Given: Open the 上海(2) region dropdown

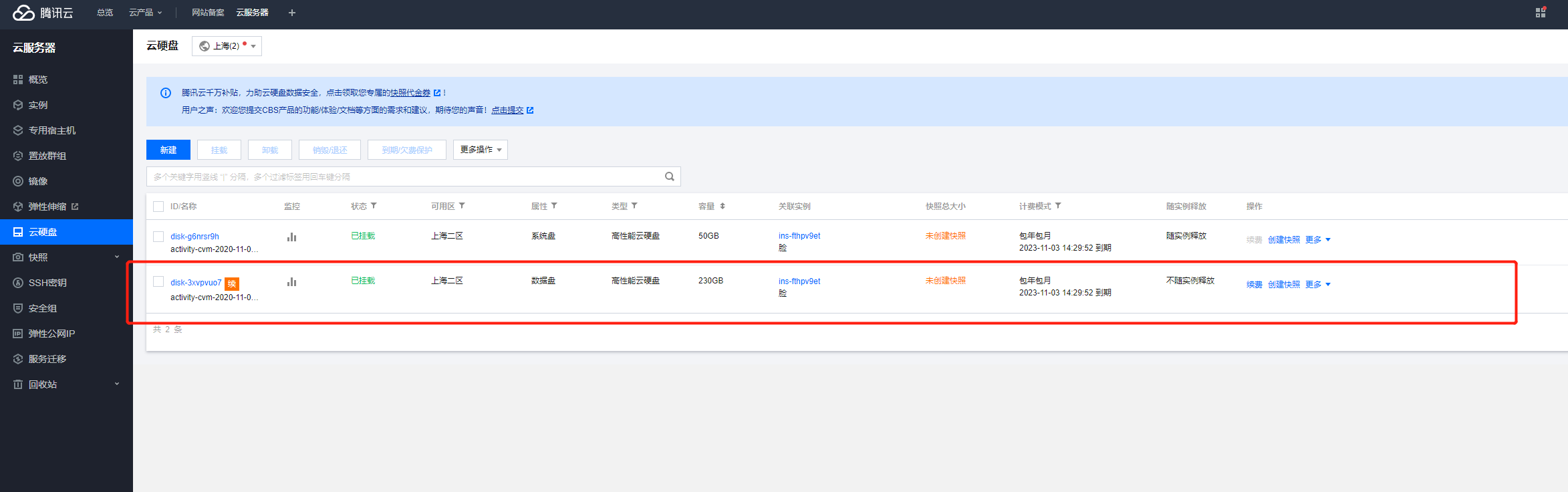Looking at the screenshot, I should click(x=227, y=46).
